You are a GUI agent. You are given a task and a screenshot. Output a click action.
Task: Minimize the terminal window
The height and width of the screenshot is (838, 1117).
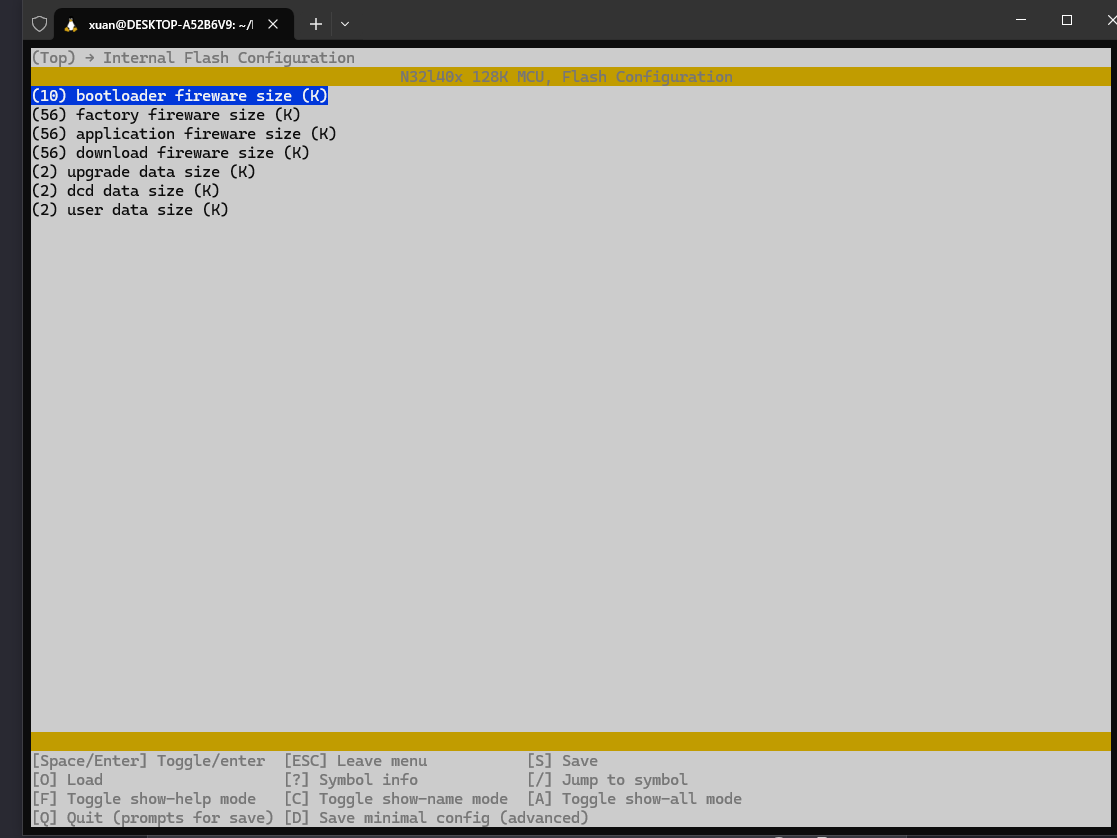tap(1021, 20)
